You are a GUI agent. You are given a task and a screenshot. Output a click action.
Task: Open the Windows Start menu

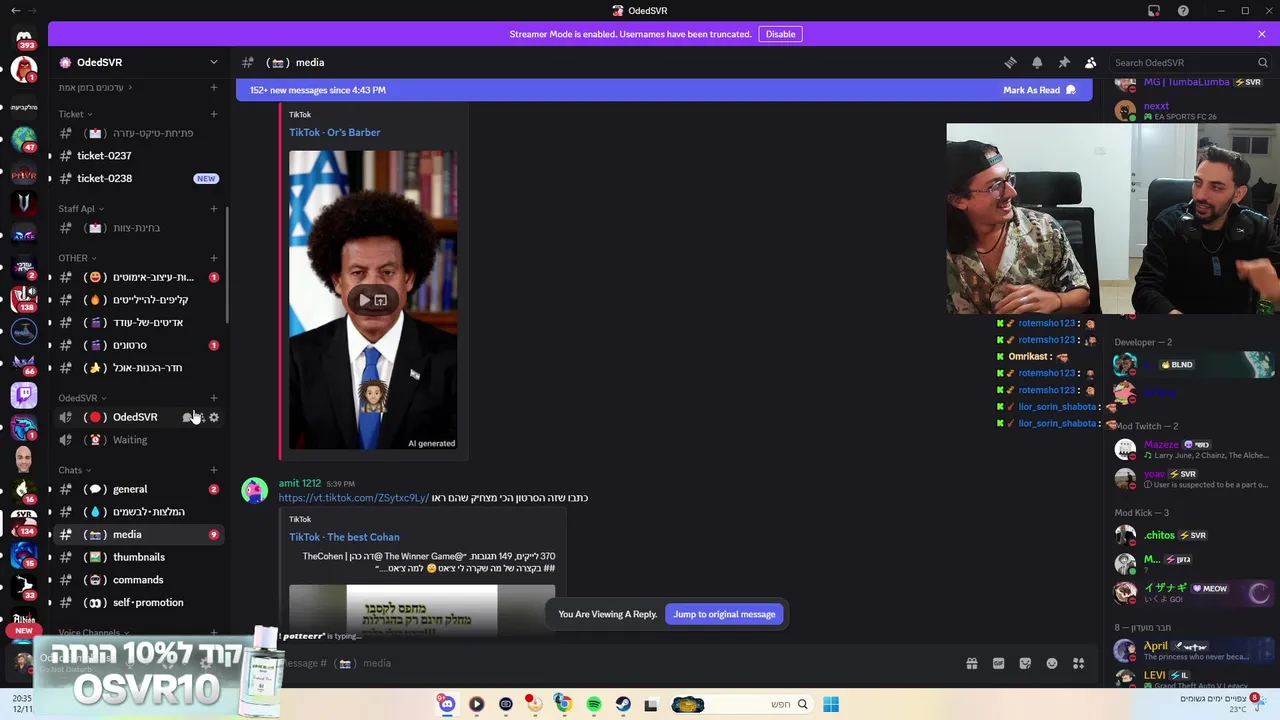831,704
